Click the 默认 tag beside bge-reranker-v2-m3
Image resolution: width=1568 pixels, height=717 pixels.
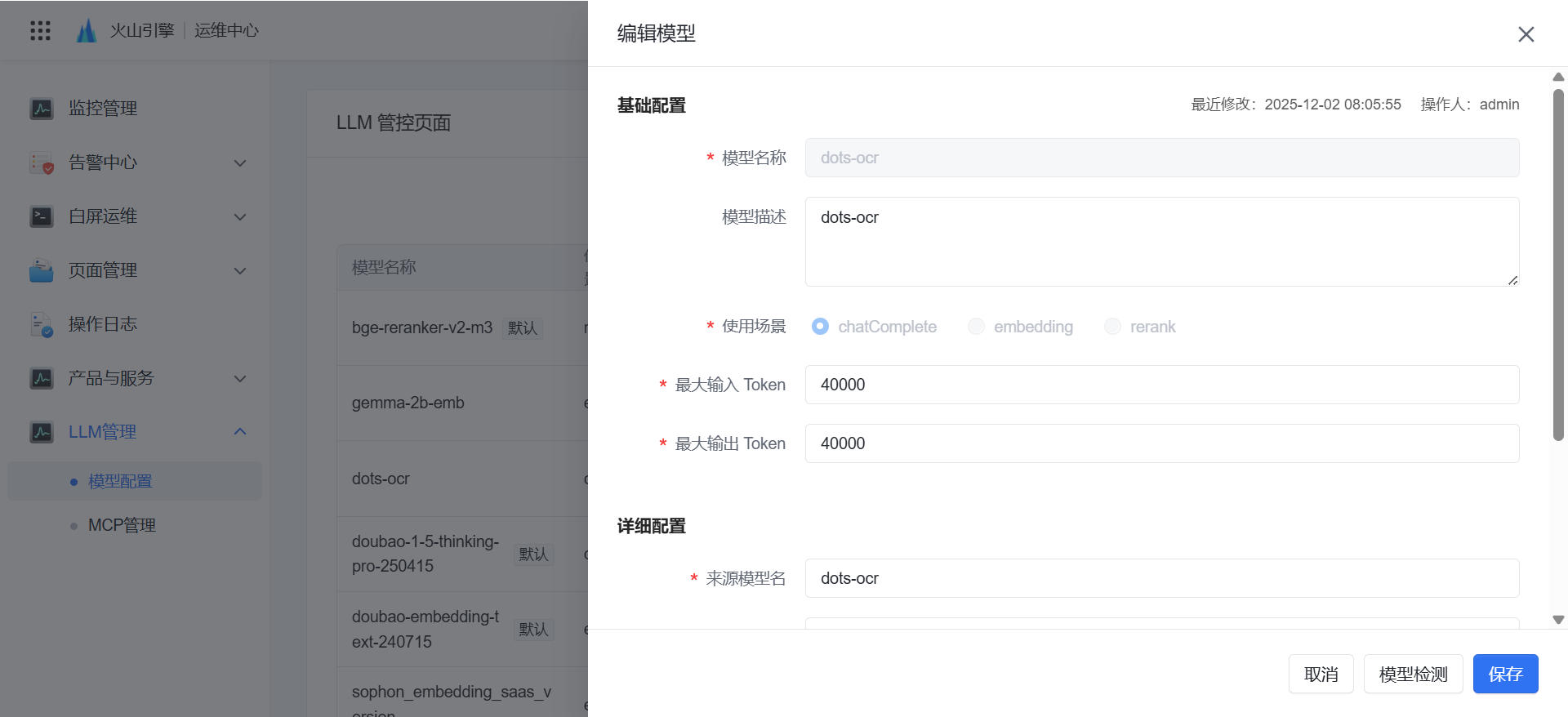(523, 328)
